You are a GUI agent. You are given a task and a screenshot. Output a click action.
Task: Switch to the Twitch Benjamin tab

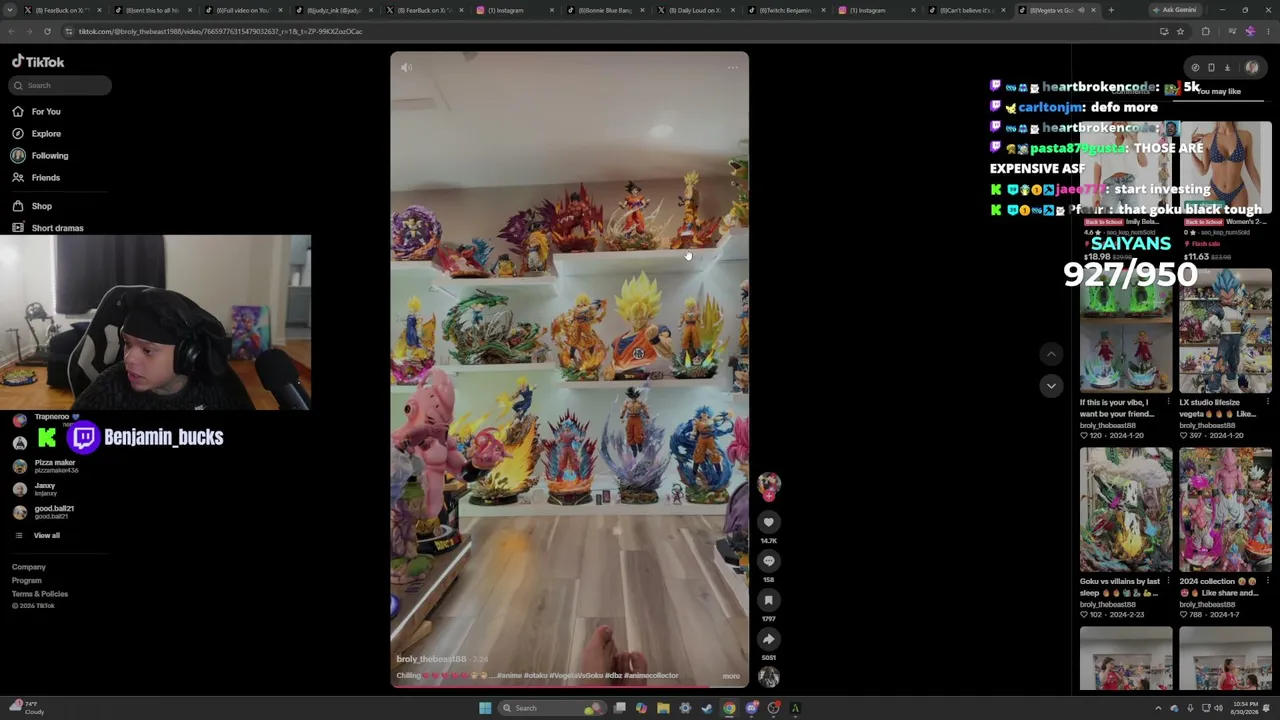pos(785,10)
